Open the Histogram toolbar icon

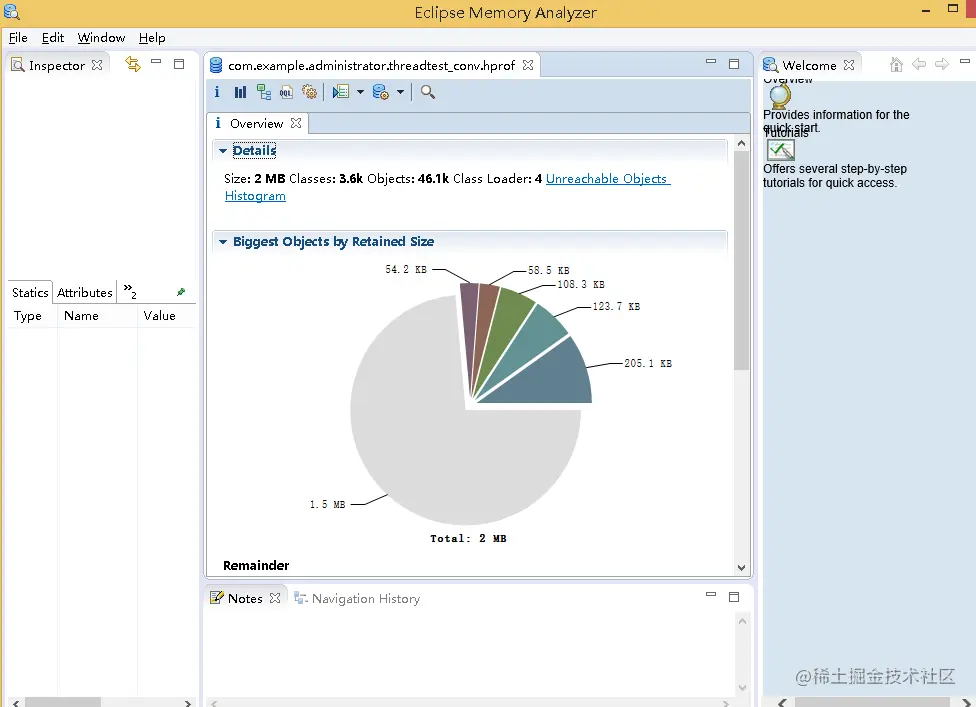[240, 92]
